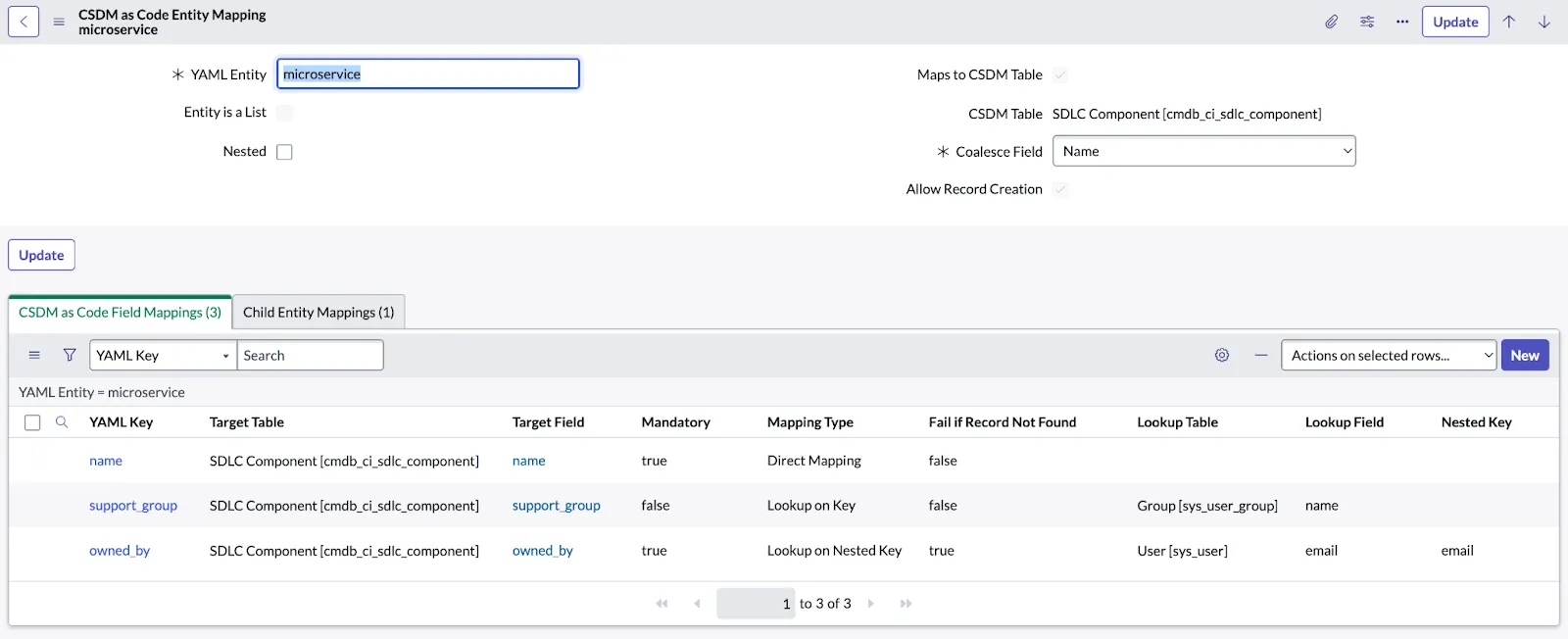Sort by the Nested Key column header

tap(1477, 422)
